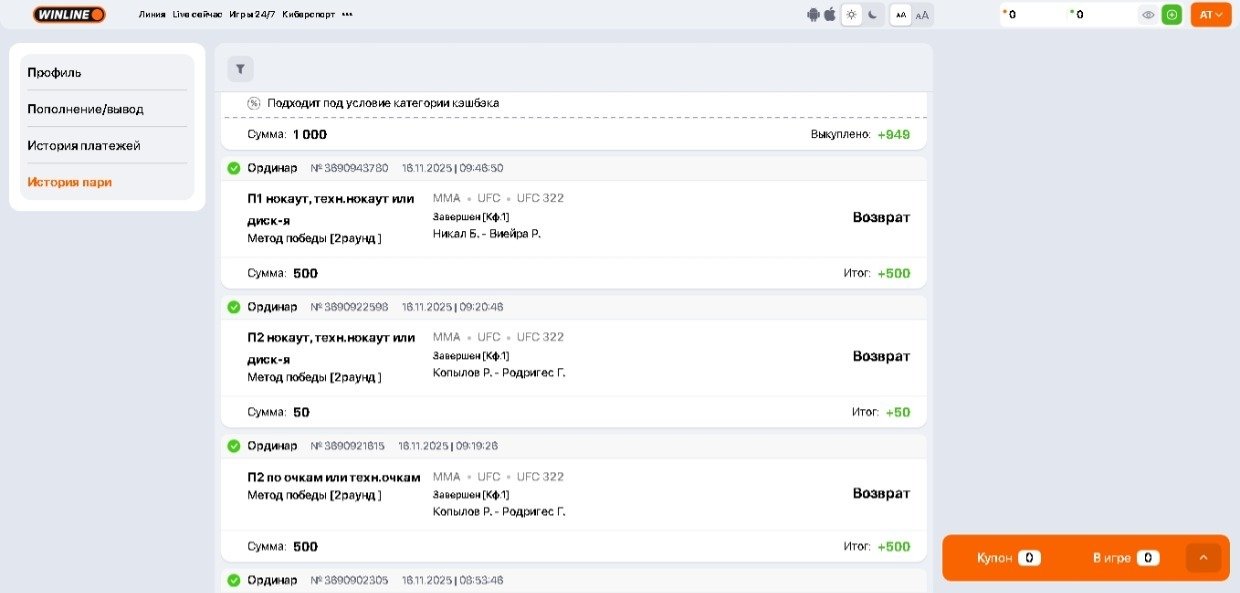
Task: Click the Купон counter button
Action: tap(1008, 558)
